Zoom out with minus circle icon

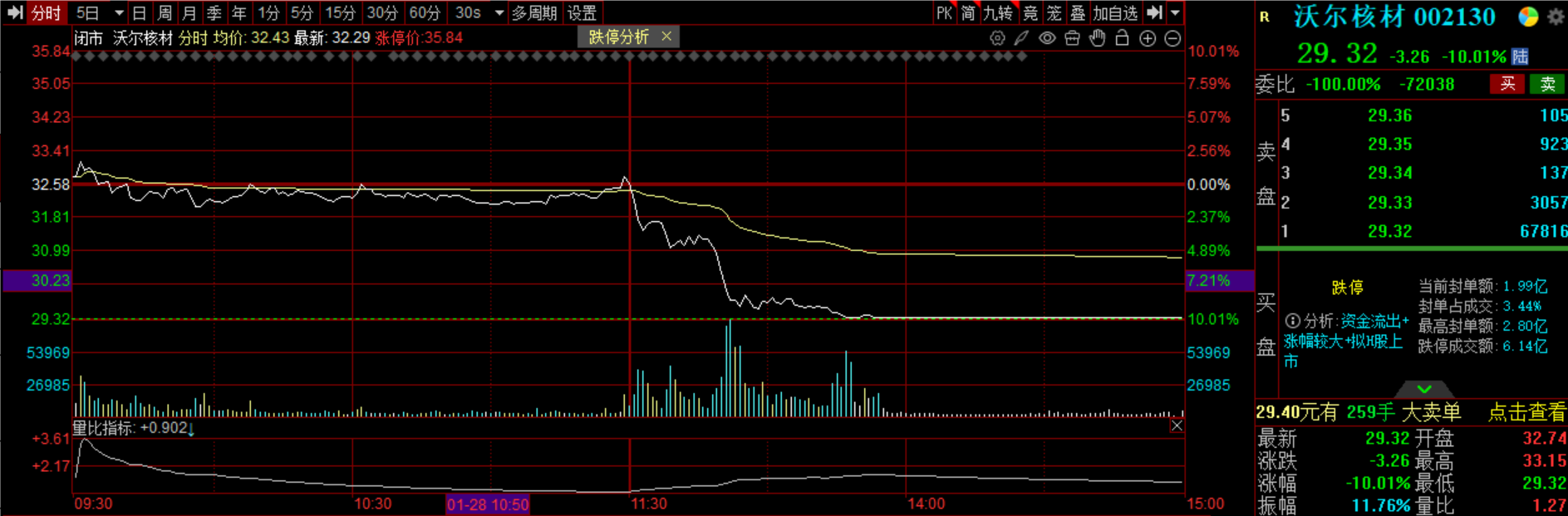click(x=1172, y=38)
